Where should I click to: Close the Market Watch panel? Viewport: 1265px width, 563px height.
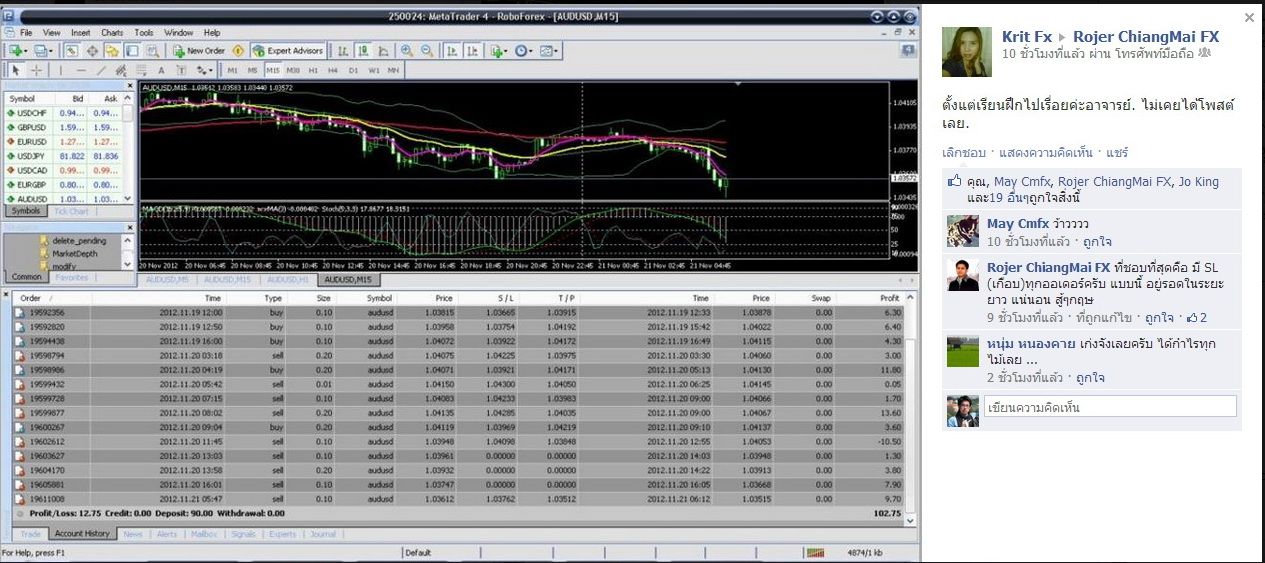(x=130, y=86)
